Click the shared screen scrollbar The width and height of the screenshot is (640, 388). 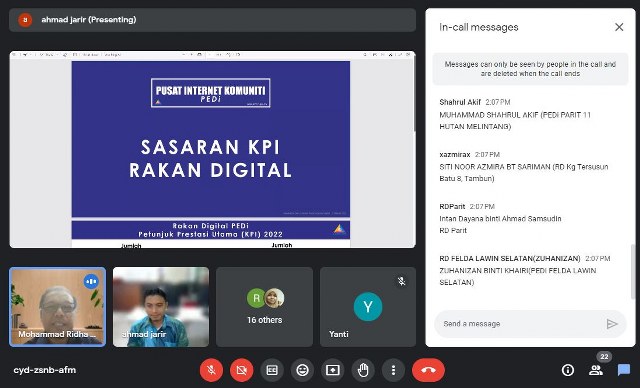point(414,94)
